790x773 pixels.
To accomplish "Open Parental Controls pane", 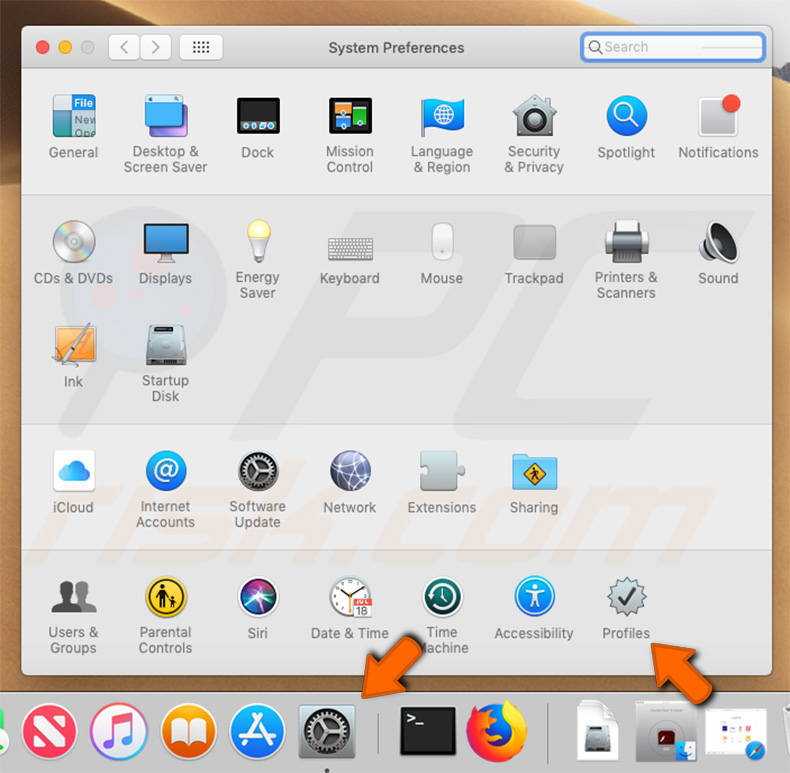I will pos(166,597).
